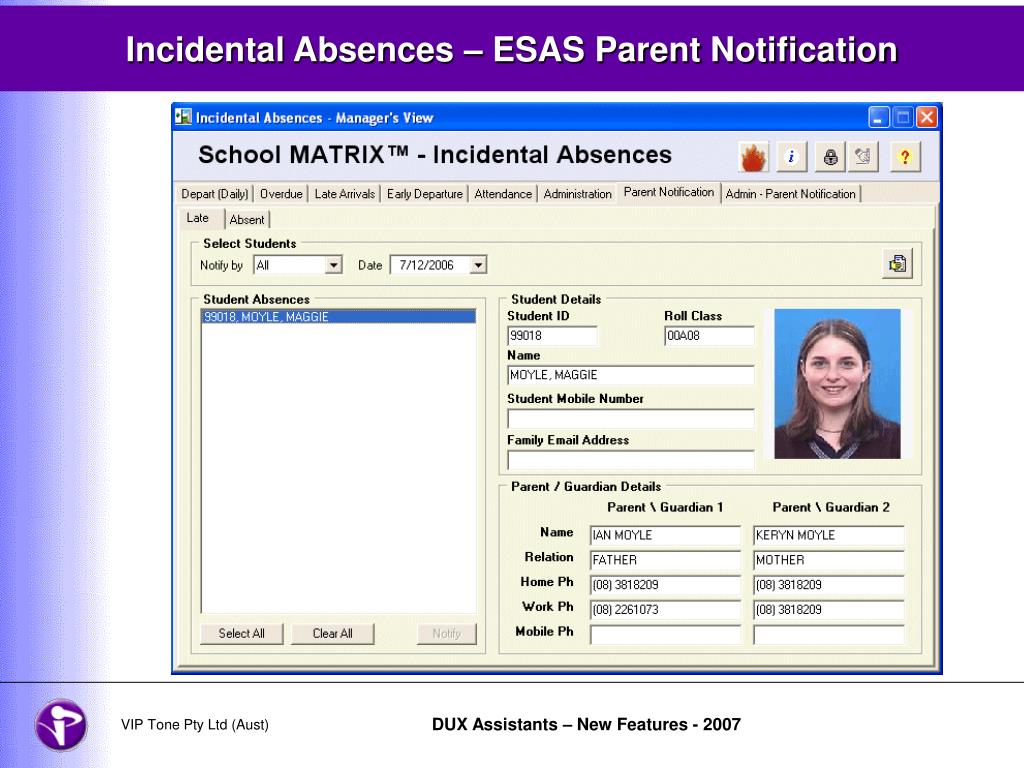Click the Notify button
1024x768 pixels.
pos(447,633)
